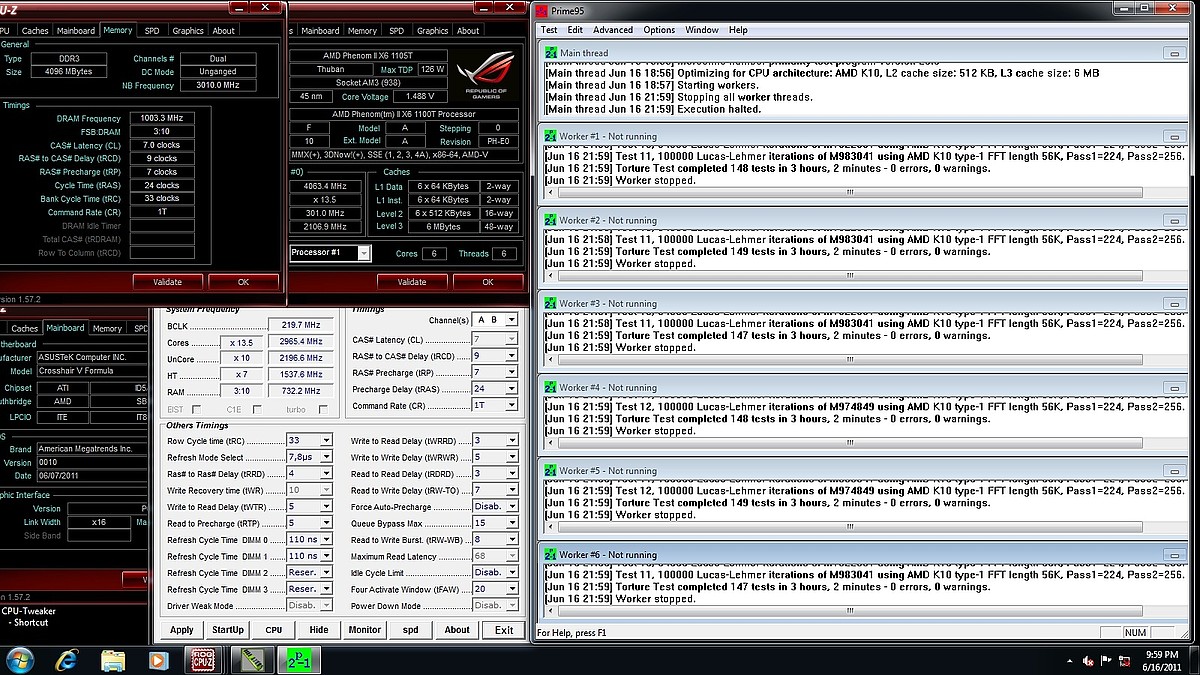Switch to CPU-Tweaker RAM-stick taskbar icon
The width and height of the screenshot is (1200, 675).
251,660
